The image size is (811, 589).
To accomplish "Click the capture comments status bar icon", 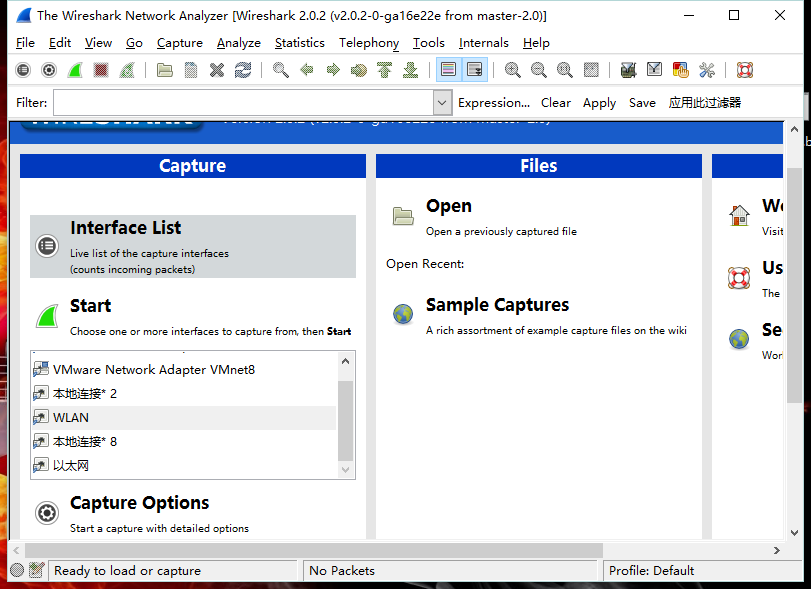I will coord(36,570).
